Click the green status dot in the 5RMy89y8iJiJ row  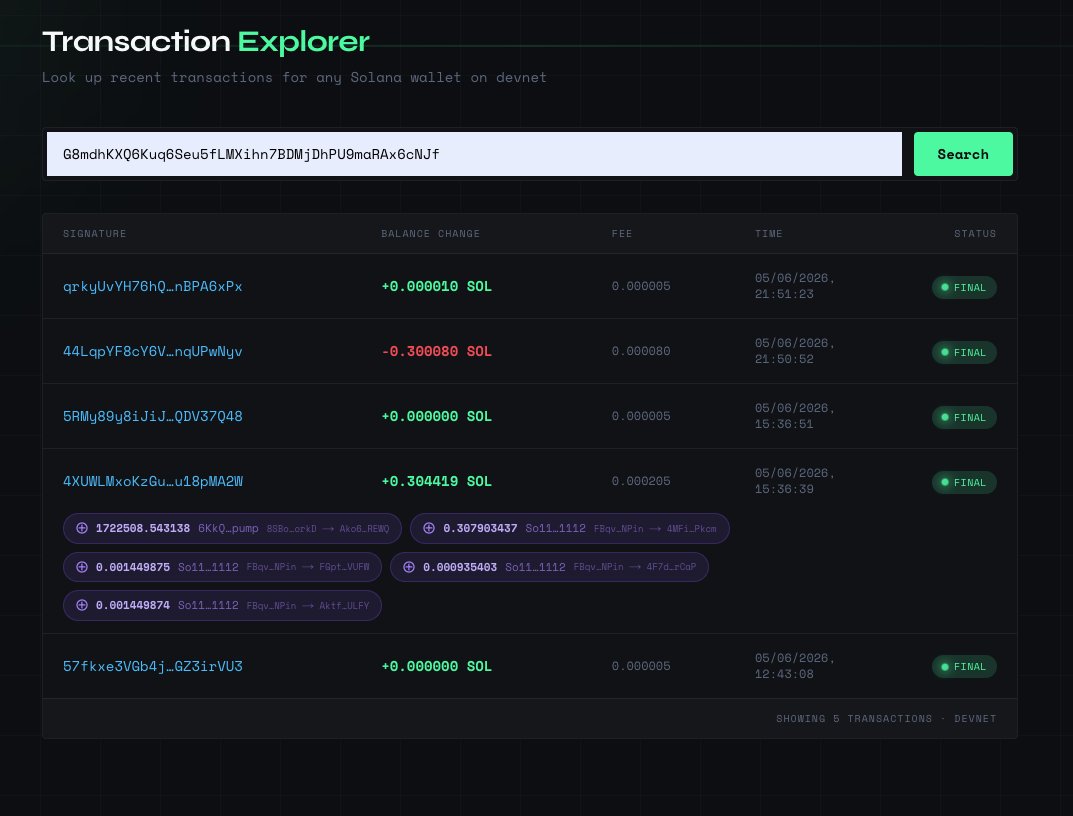tap(945, 417)
